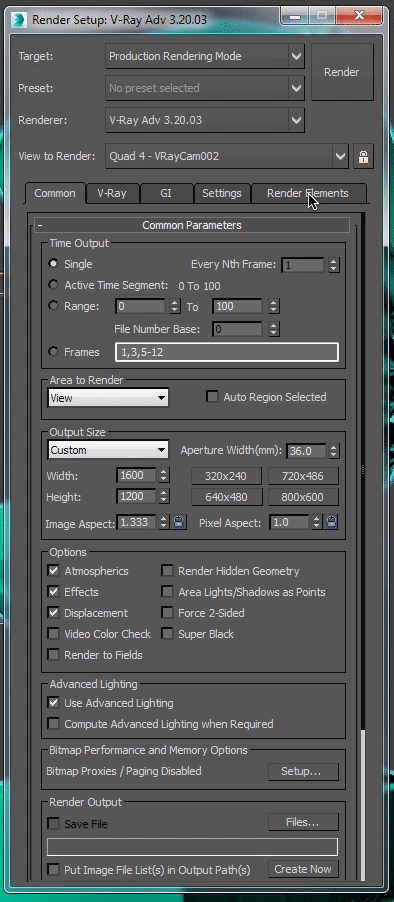
Task: Click the Every Nth Frame spinner
Action: coord(334,265)
